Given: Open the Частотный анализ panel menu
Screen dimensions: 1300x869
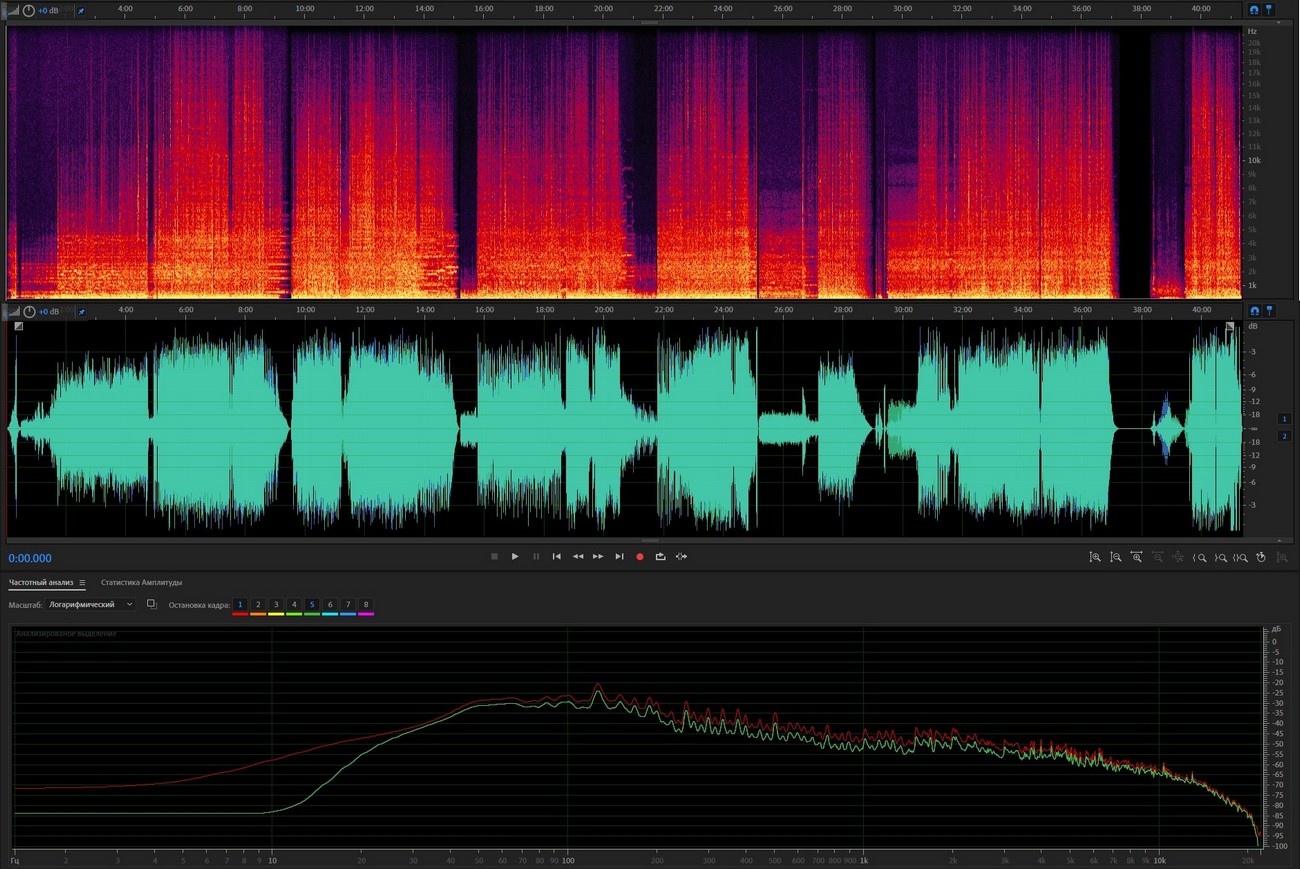Looking at the screenshot, I should coord(82,583).
